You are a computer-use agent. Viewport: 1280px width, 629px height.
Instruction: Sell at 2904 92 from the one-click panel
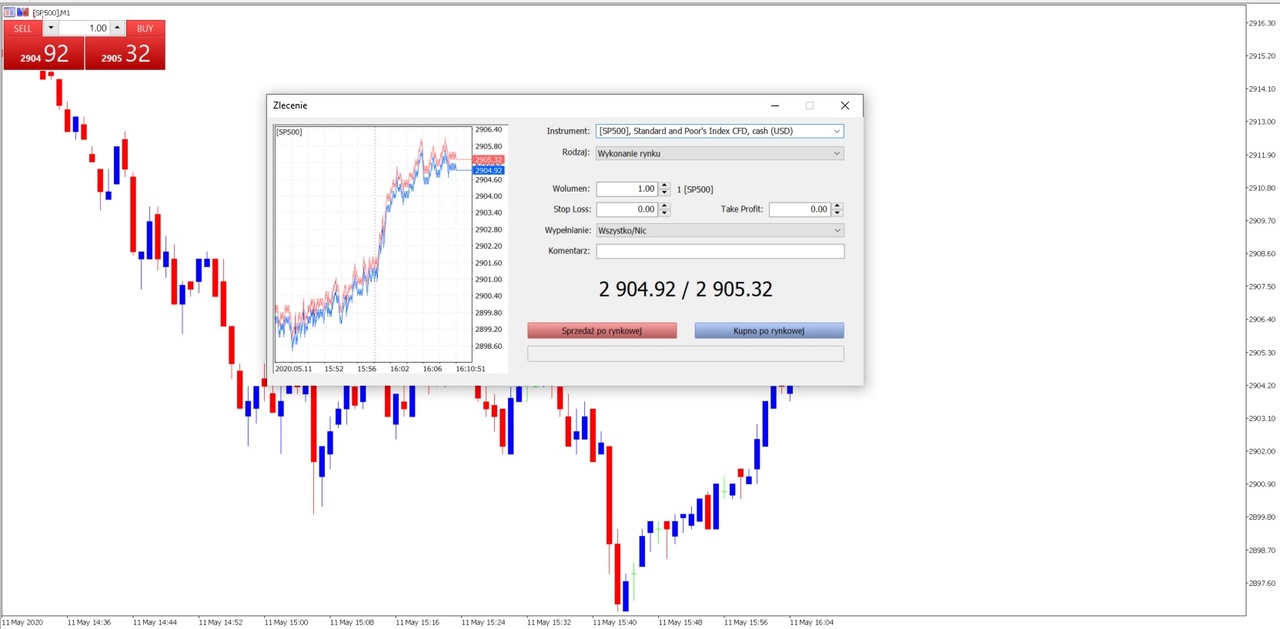(x=44, y=54)
